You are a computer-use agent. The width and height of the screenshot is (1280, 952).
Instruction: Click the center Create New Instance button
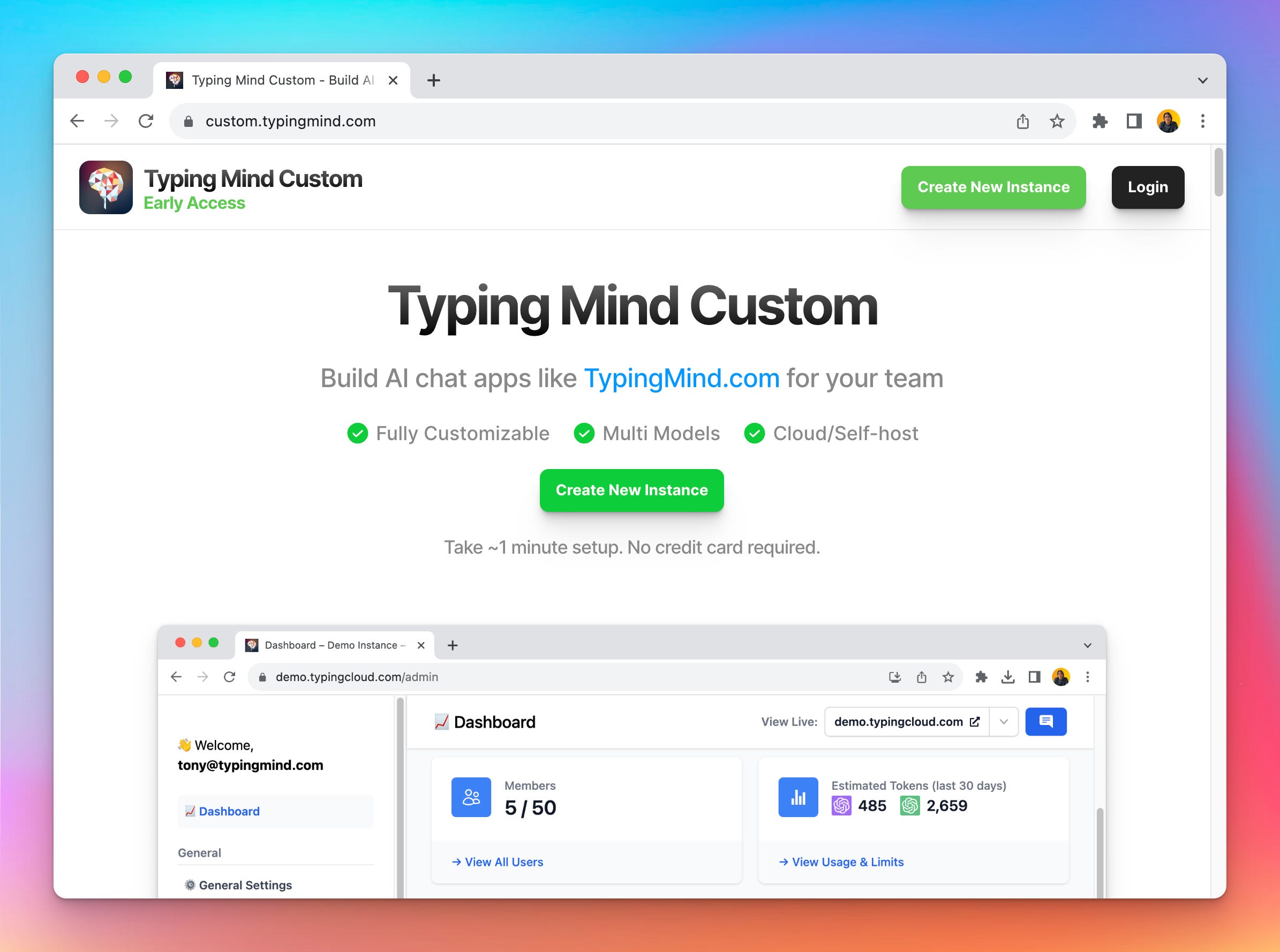pos(631,490)
